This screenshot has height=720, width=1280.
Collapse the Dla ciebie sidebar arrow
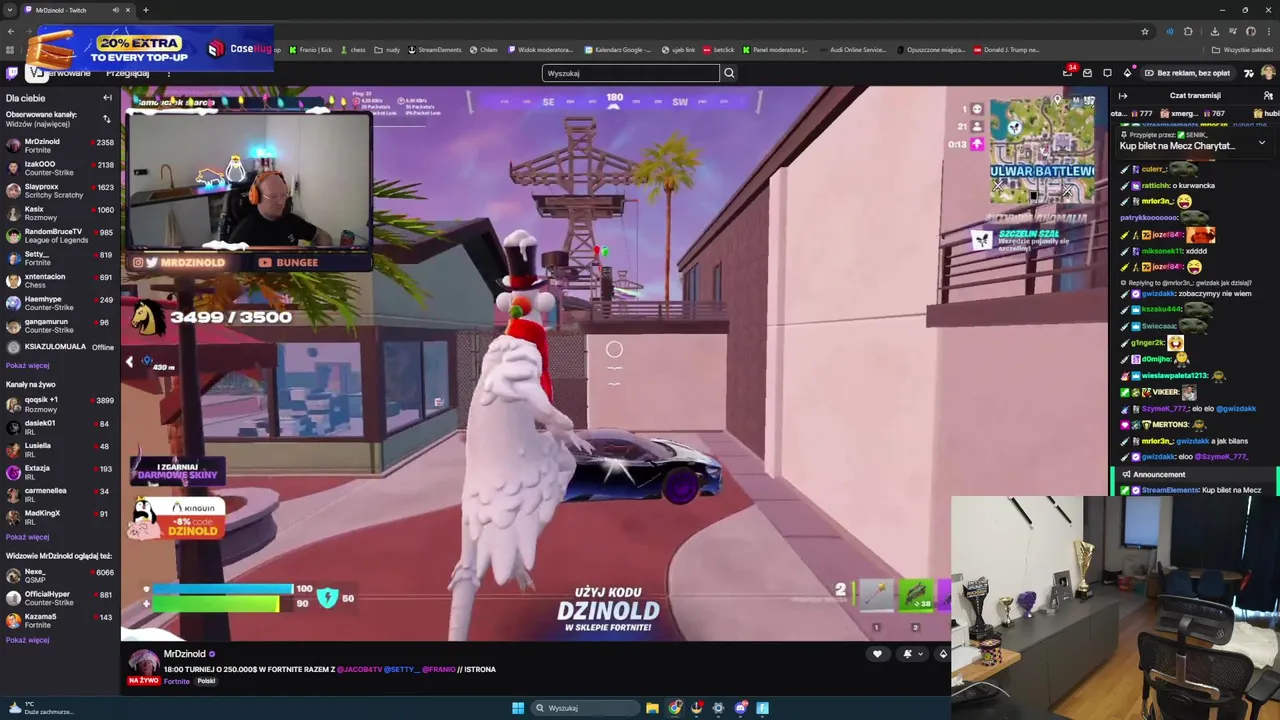click(107, 98)
